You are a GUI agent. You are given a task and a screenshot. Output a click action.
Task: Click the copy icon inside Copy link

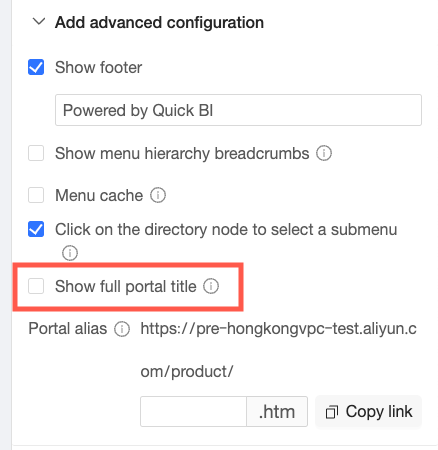point(332,412)
